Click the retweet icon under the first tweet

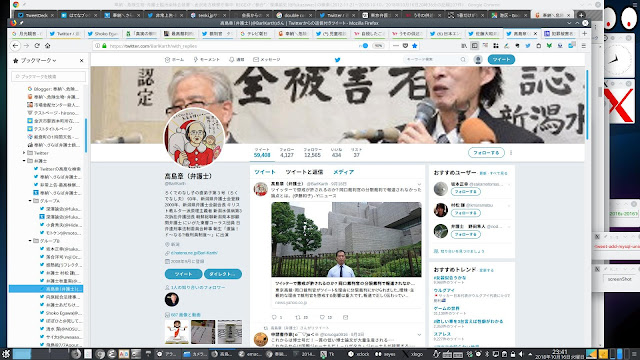pos(298,317)
